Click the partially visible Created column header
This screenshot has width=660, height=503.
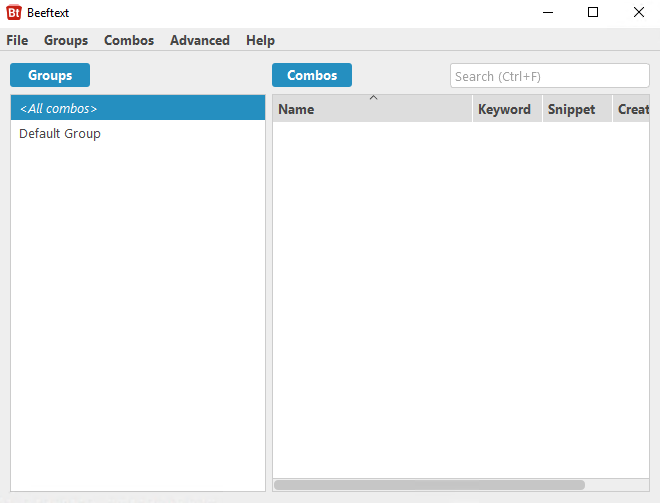point(632,110)
